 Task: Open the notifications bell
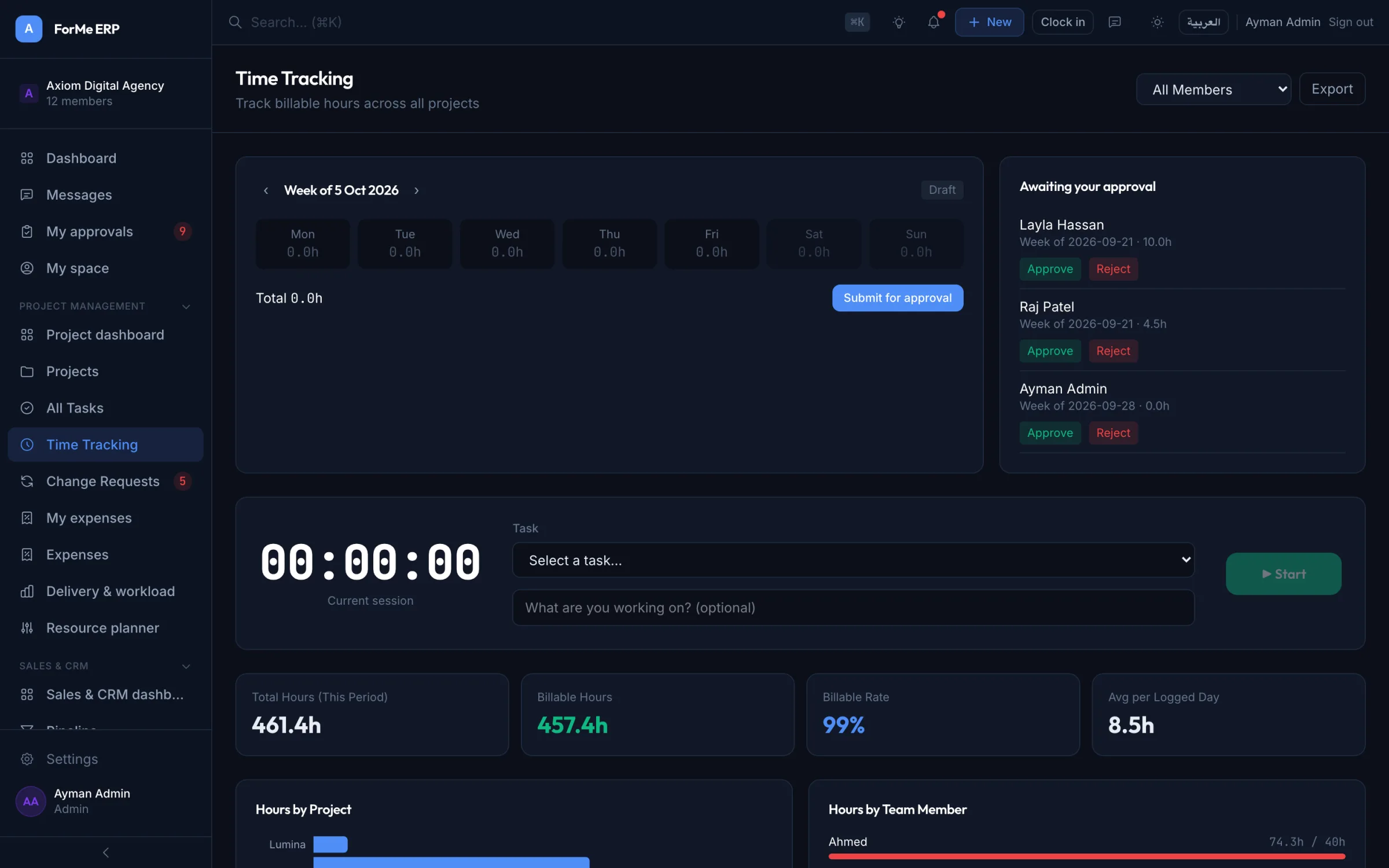pyautogui.click(x=934, y=22)
